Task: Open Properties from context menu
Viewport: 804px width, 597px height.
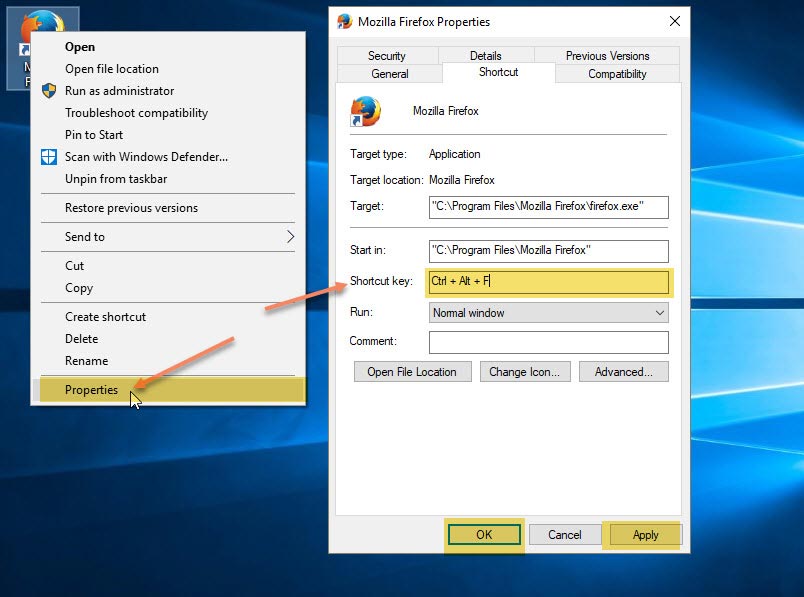Action: coord(168,390)
